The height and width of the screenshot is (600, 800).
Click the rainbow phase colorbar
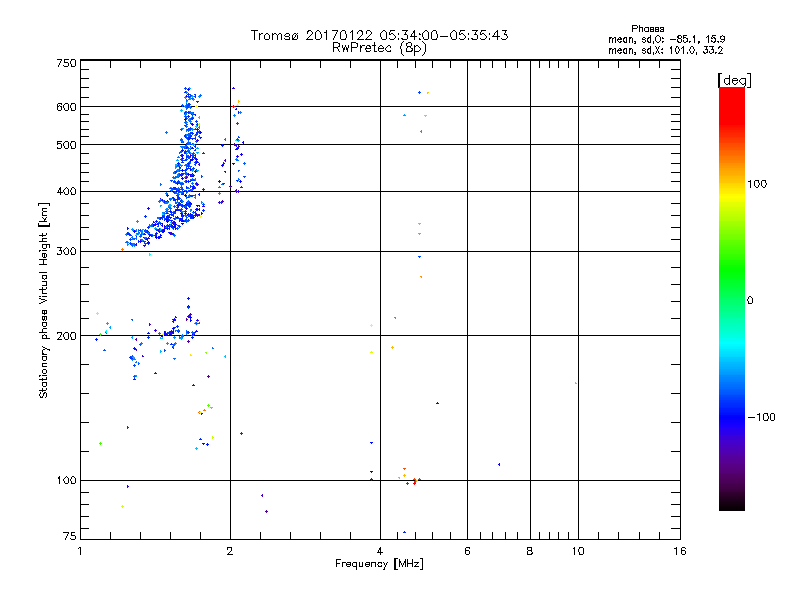[732, 298]
